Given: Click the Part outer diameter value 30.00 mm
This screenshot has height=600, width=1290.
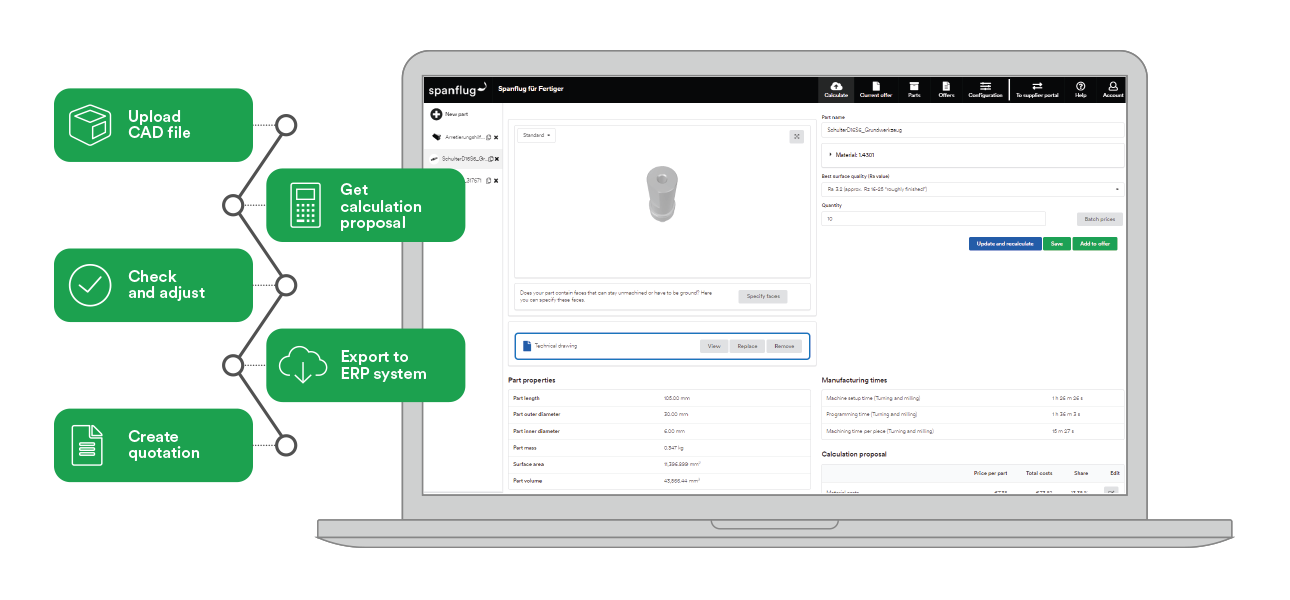Looking at the screenshot, I should [x=676, y=414].
